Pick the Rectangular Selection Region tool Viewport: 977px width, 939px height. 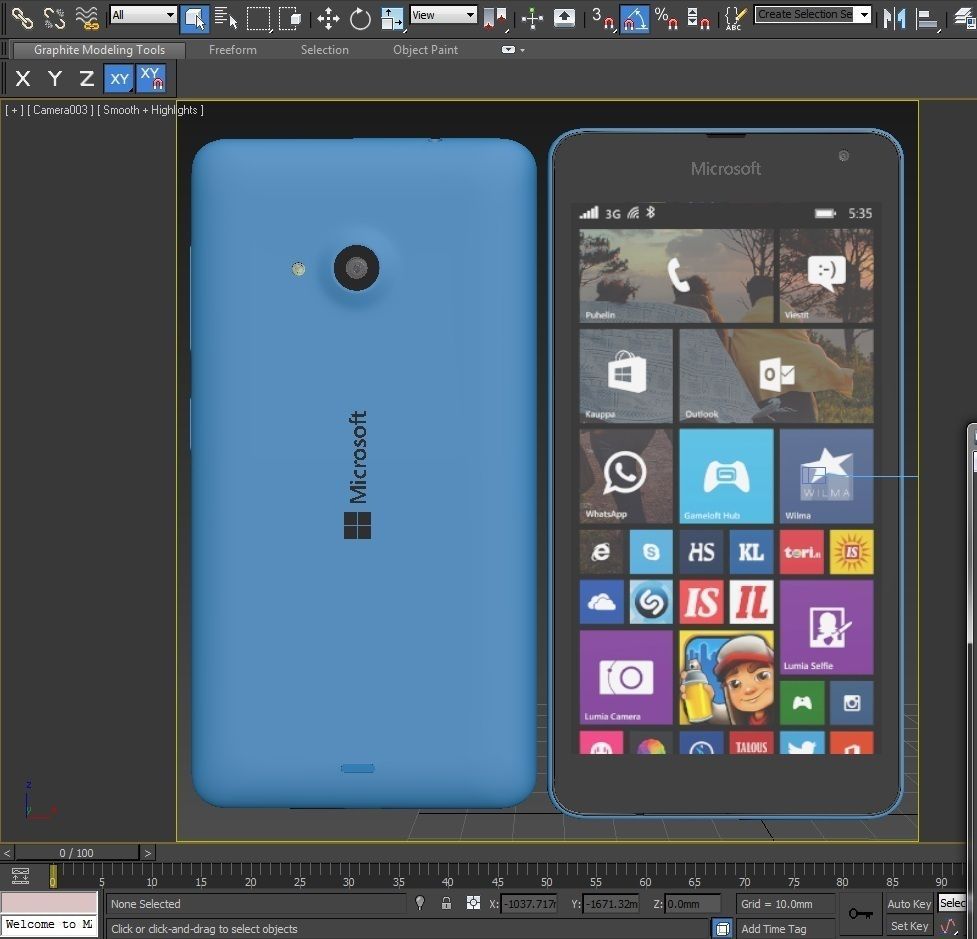[258, 19]
